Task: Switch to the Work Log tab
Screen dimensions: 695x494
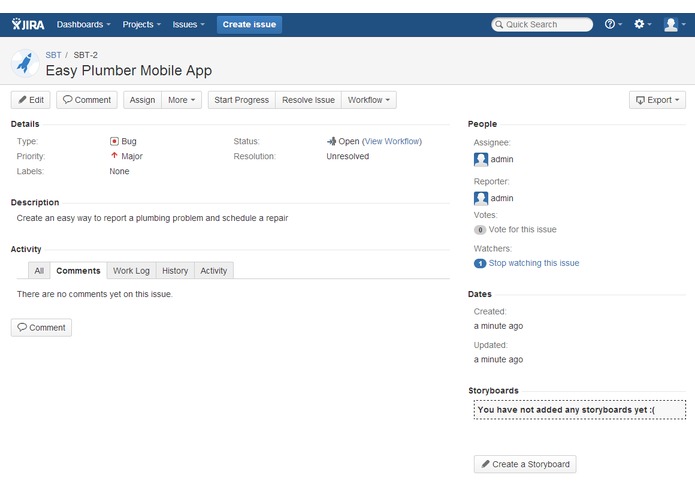Action: (131, 271)
